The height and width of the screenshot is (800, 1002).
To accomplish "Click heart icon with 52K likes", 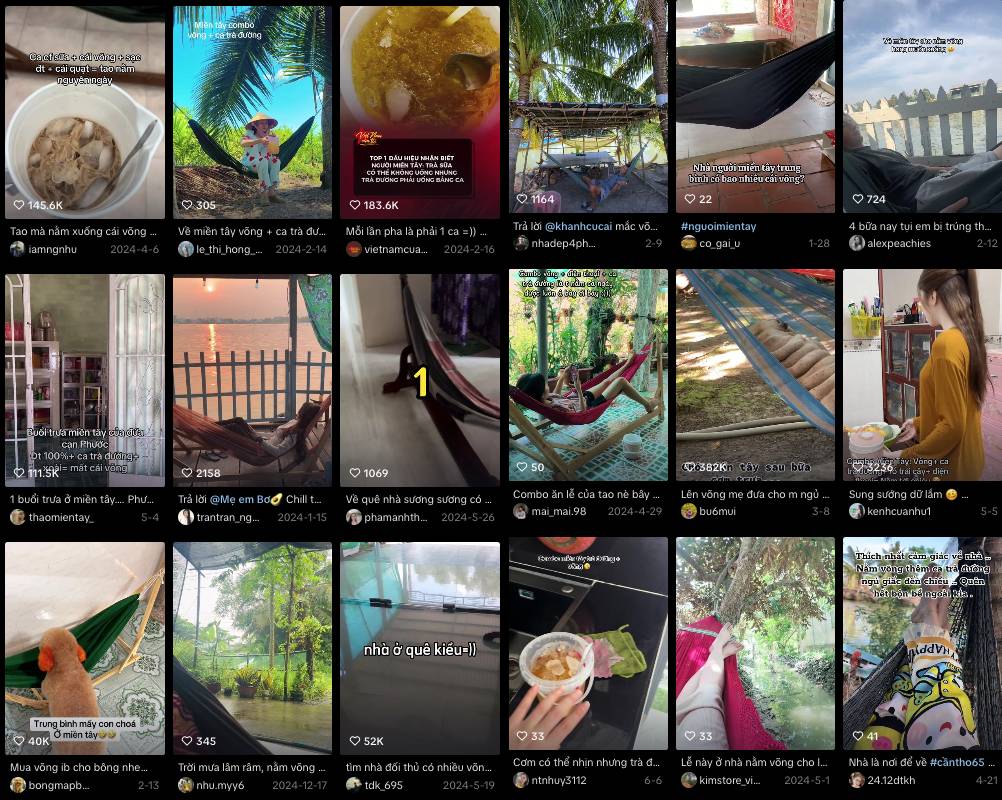I will (x=355, y=741).
